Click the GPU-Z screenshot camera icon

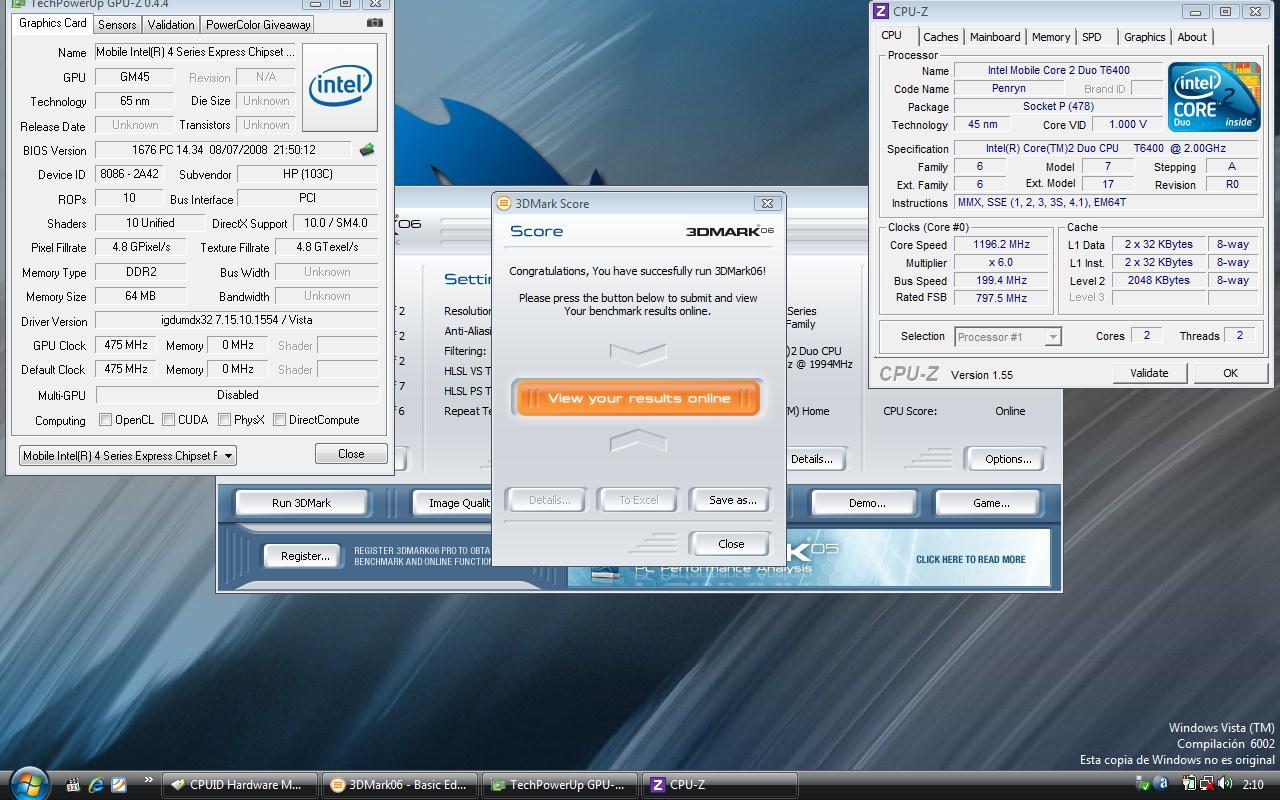pos(375,22)
